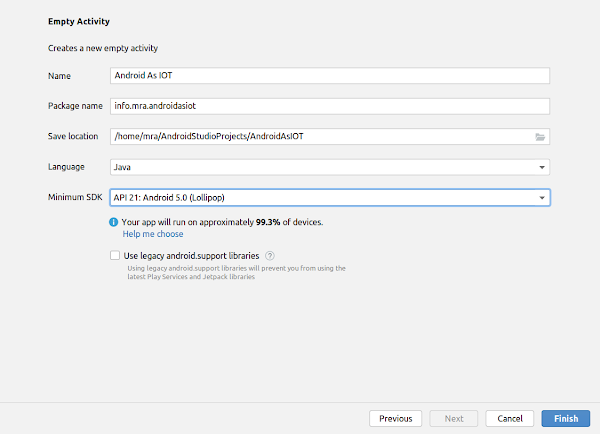
Task: Focus the Package name input field
Action: [x=330, y=106]
